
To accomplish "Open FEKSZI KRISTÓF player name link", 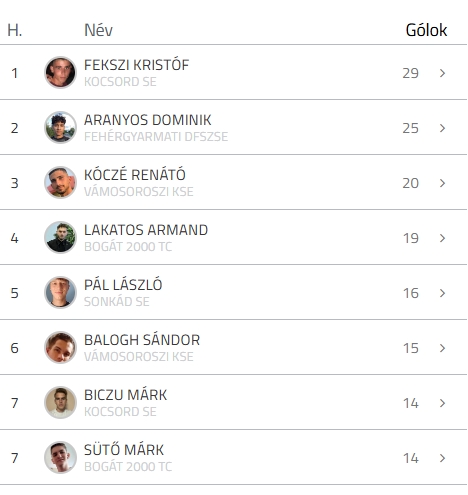I will 136,65.
